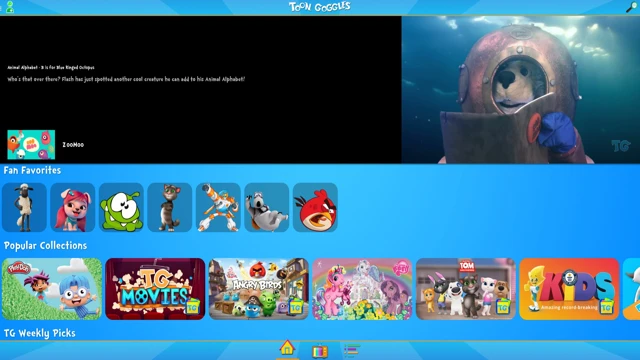Select Talking Tom cat character icon
The width and height of the screenshot is (640, 360).
click(x=170, y=207)
